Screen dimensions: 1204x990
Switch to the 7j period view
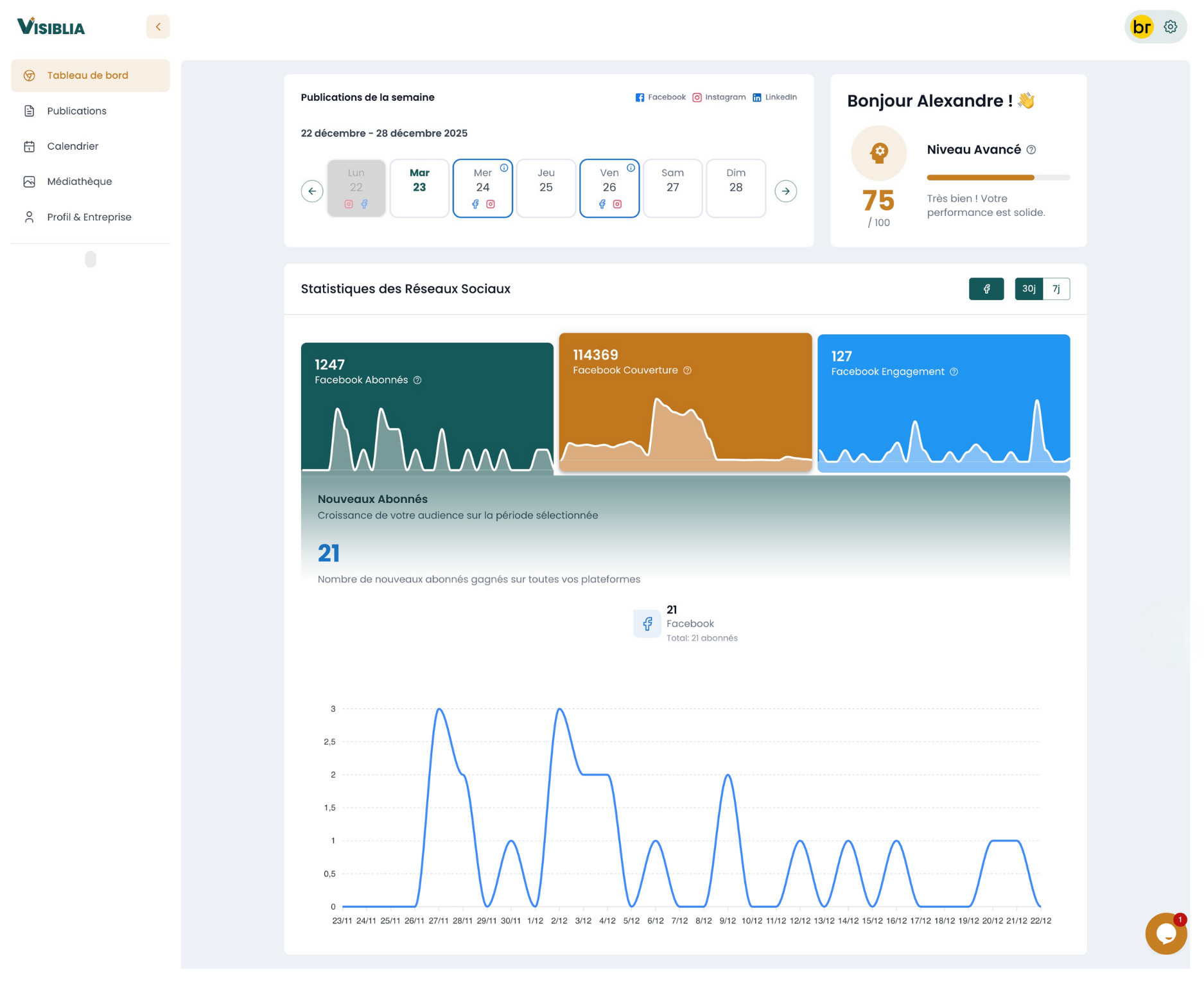(1056, 288)
